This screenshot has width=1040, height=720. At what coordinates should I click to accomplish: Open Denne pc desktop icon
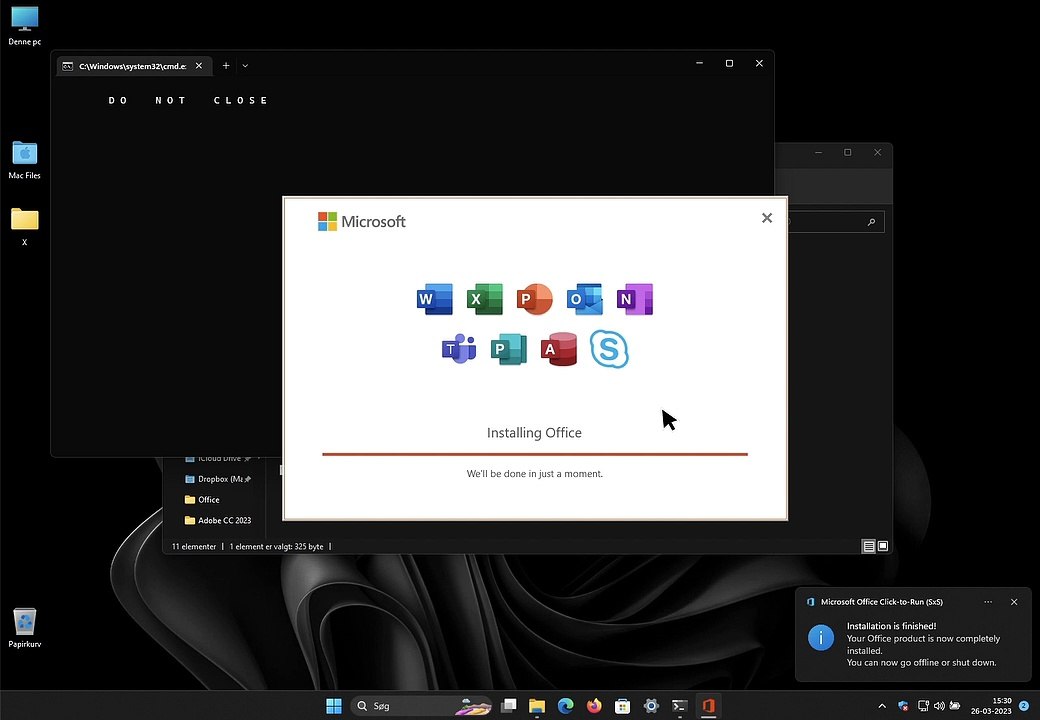(x=25, y=26)
